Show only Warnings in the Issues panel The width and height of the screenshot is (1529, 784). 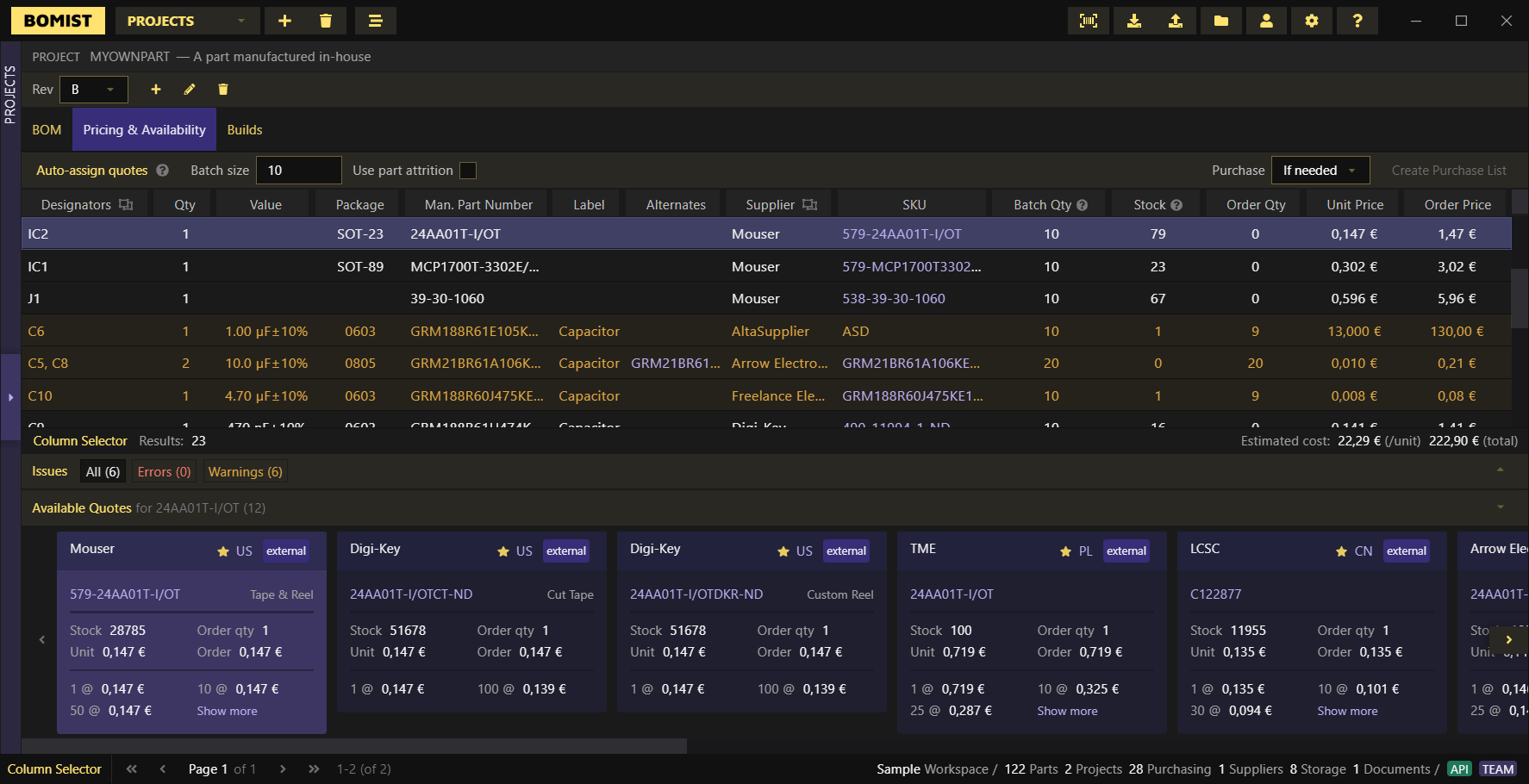[245, 471]
